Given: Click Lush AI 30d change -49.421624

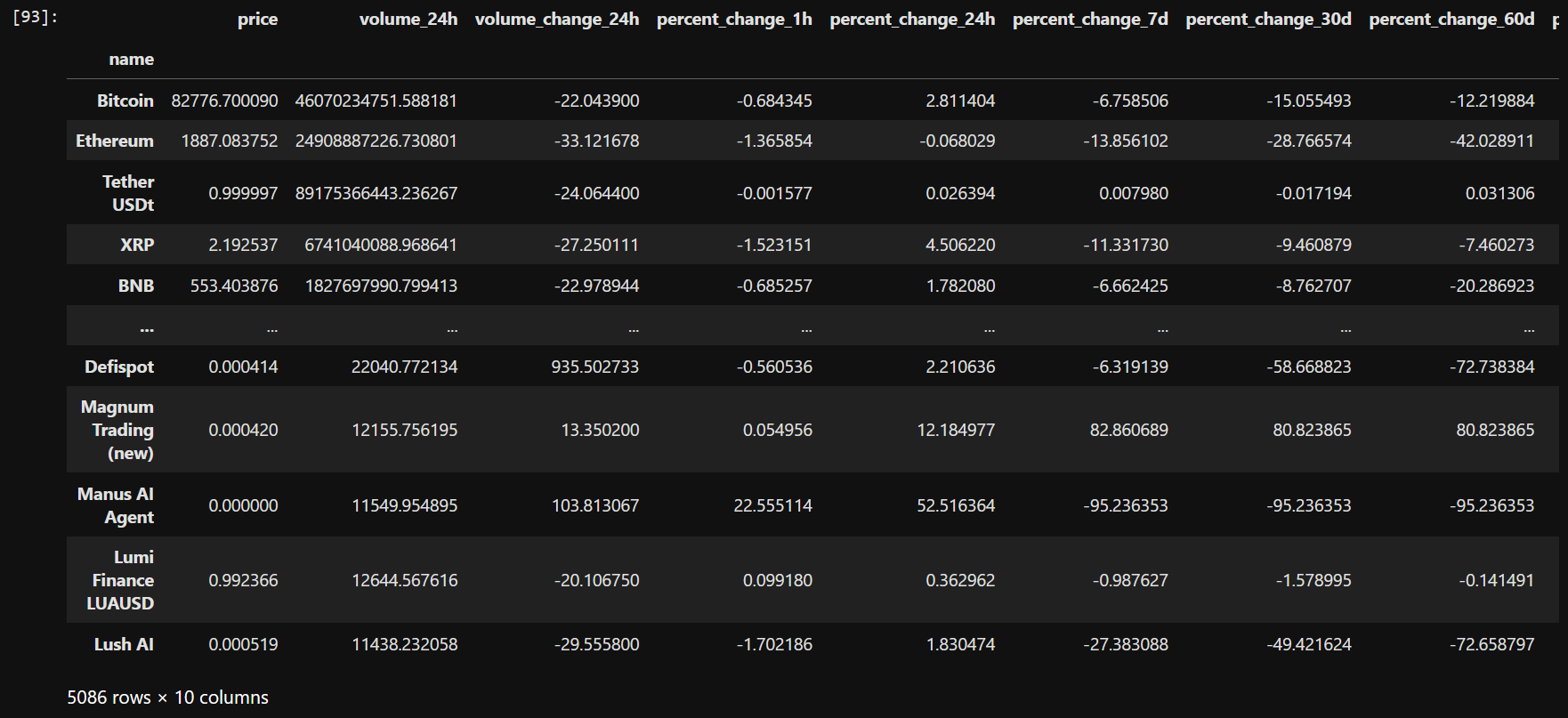Looking at the screenshot, I should click(1309, 644).
